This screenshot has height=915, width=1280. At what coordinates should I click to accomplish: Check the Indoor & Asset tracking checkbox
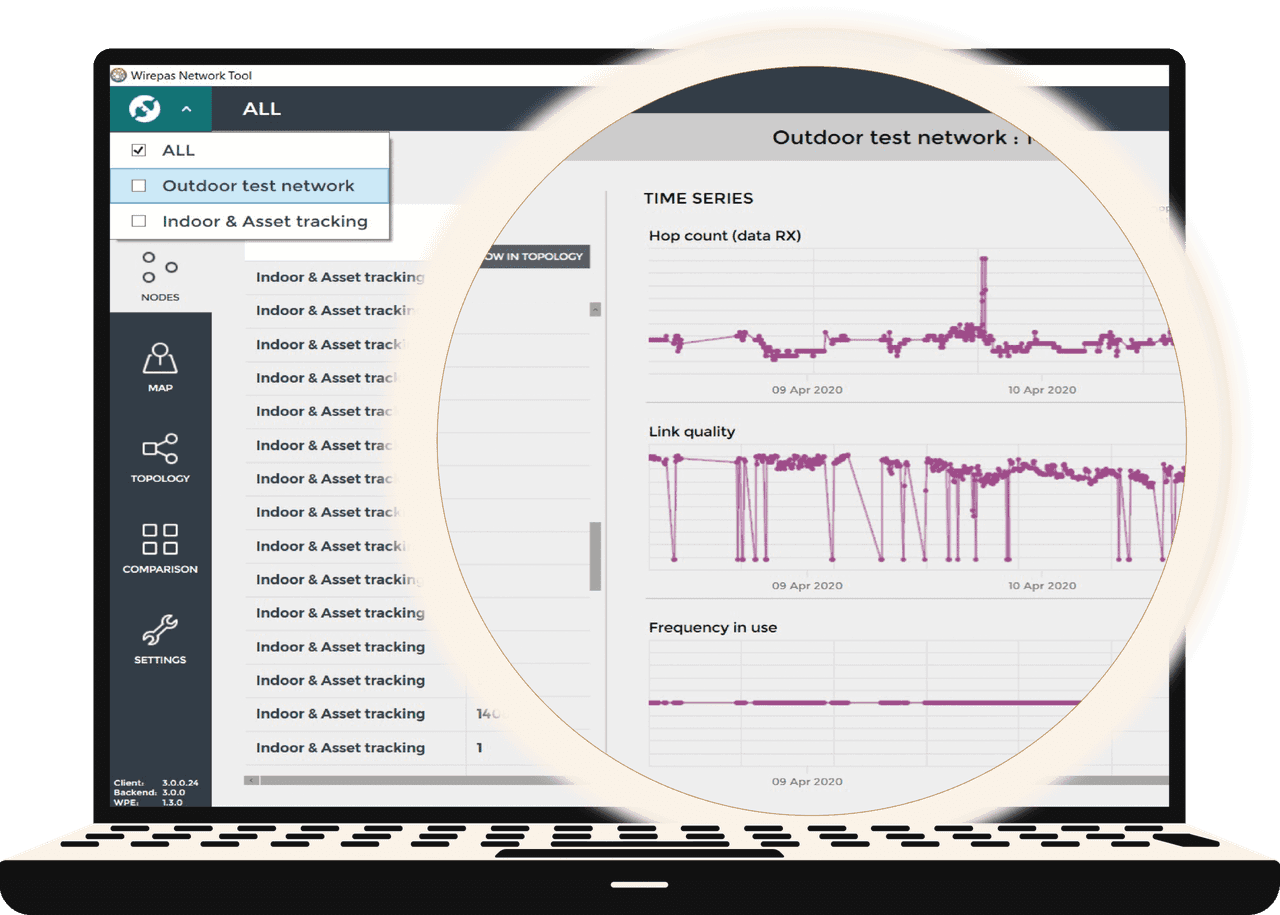(138, 221)
